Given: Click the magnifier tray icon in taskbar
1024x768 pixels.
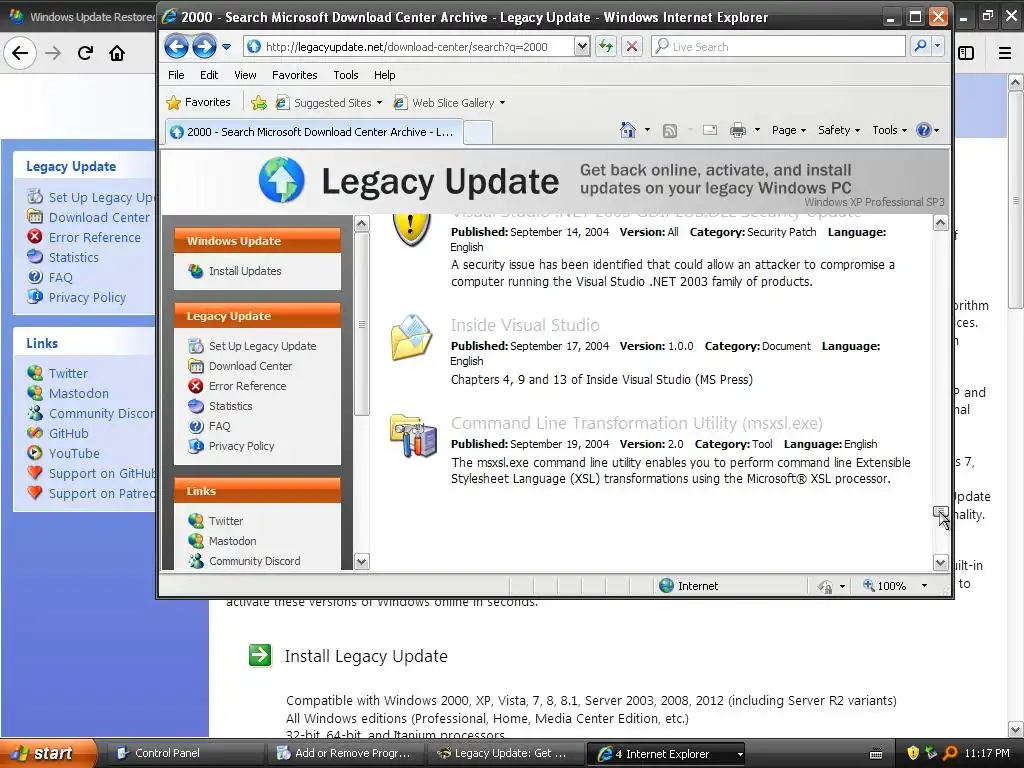Looking at the screenshot, I should [951, 753].
